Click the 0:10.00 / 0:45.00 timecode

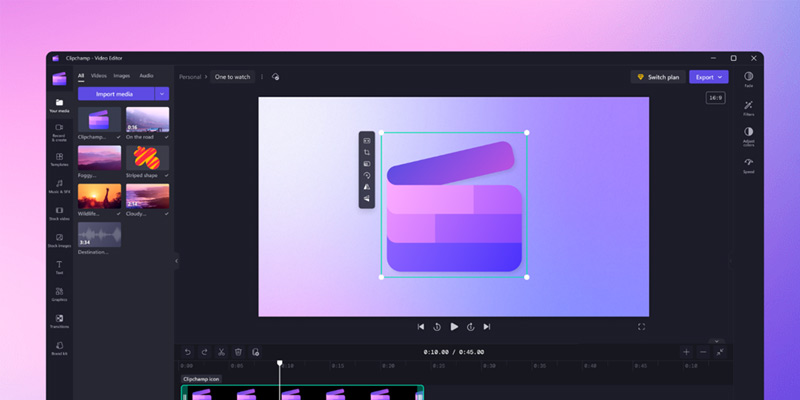(454, 352)
